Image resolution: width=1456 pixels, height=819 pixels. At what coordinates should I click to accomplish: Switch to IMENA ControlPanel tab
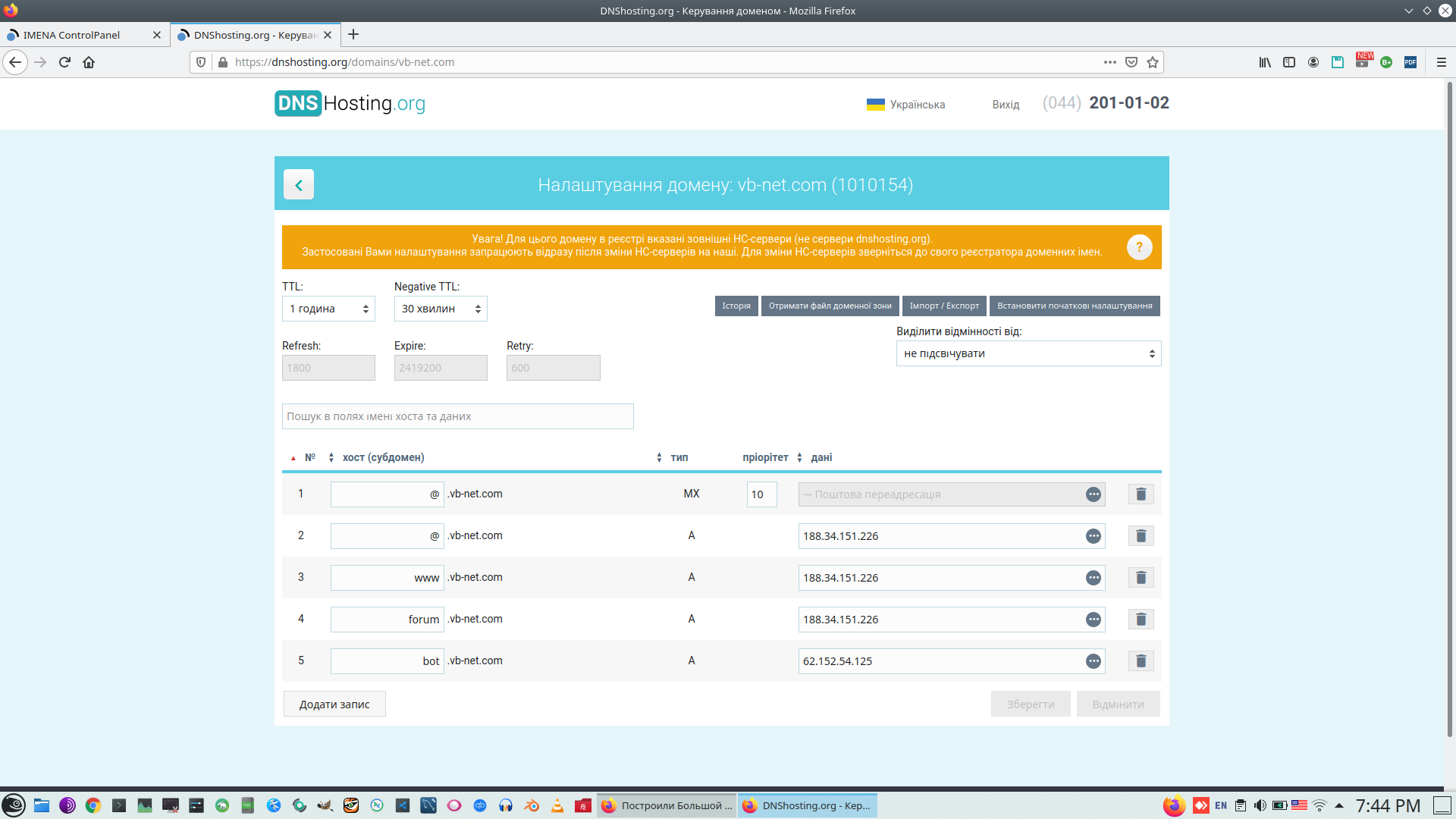click(x=72, y=35)
